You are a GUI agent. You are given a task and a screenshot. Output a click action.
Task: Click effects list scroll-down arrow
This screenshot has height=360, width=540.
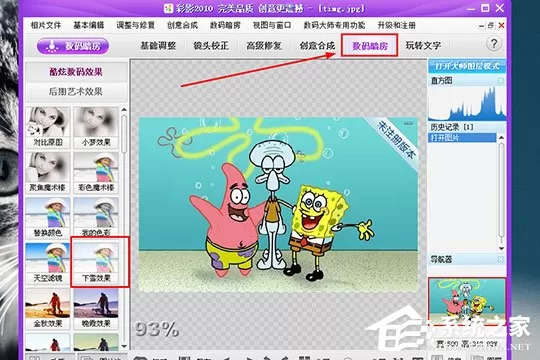[x=124, y=346]
